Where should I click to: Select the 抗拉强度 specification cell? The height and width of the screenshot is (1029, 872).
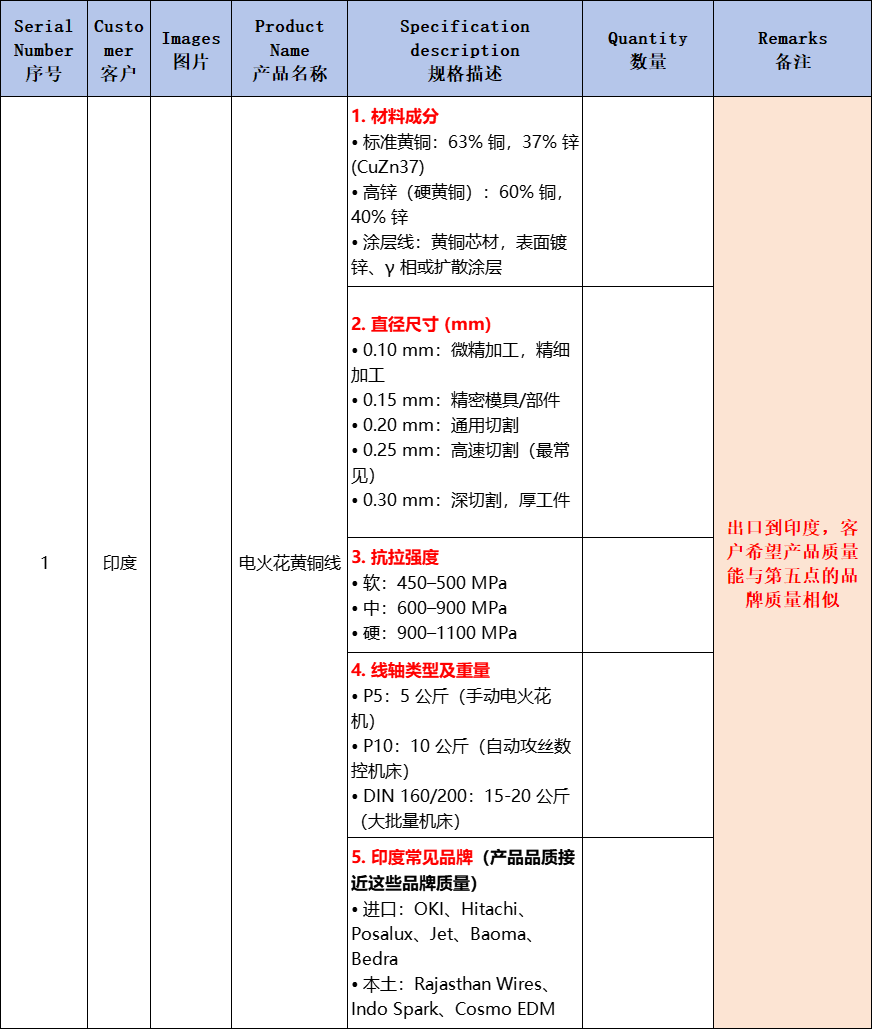coord(465,595)
